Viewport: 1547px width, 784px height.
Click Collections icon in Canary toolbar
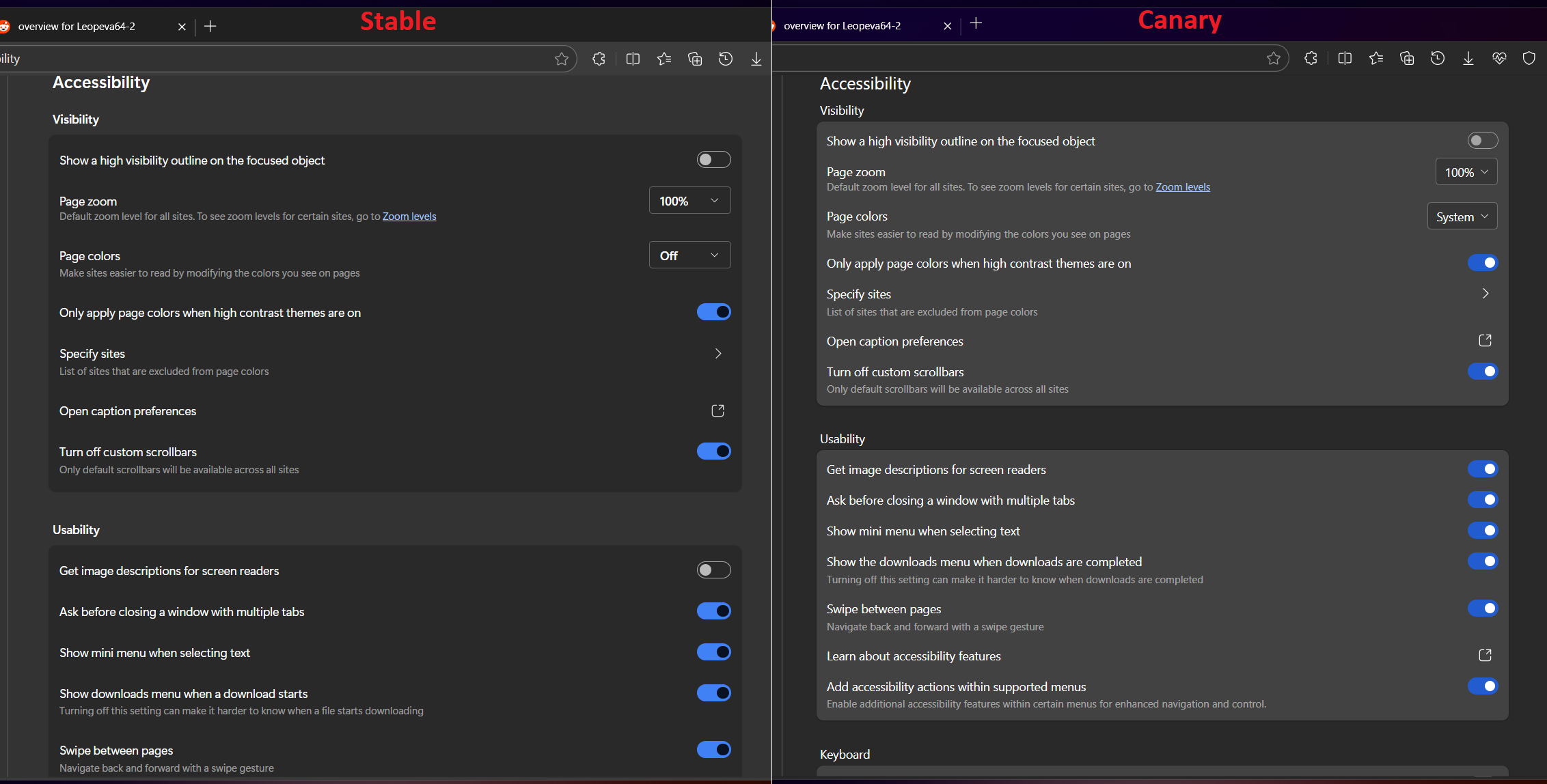(x=1407, y=59)
